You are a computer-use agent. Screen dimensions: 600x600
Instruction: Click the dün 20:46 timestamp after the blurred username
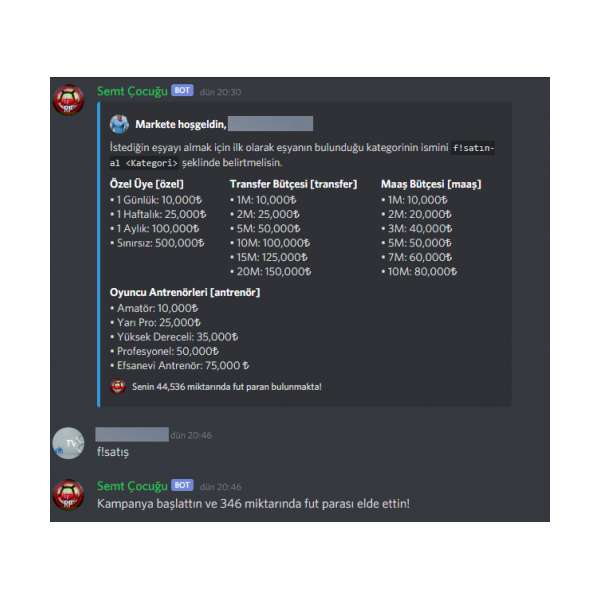[191, 435]
